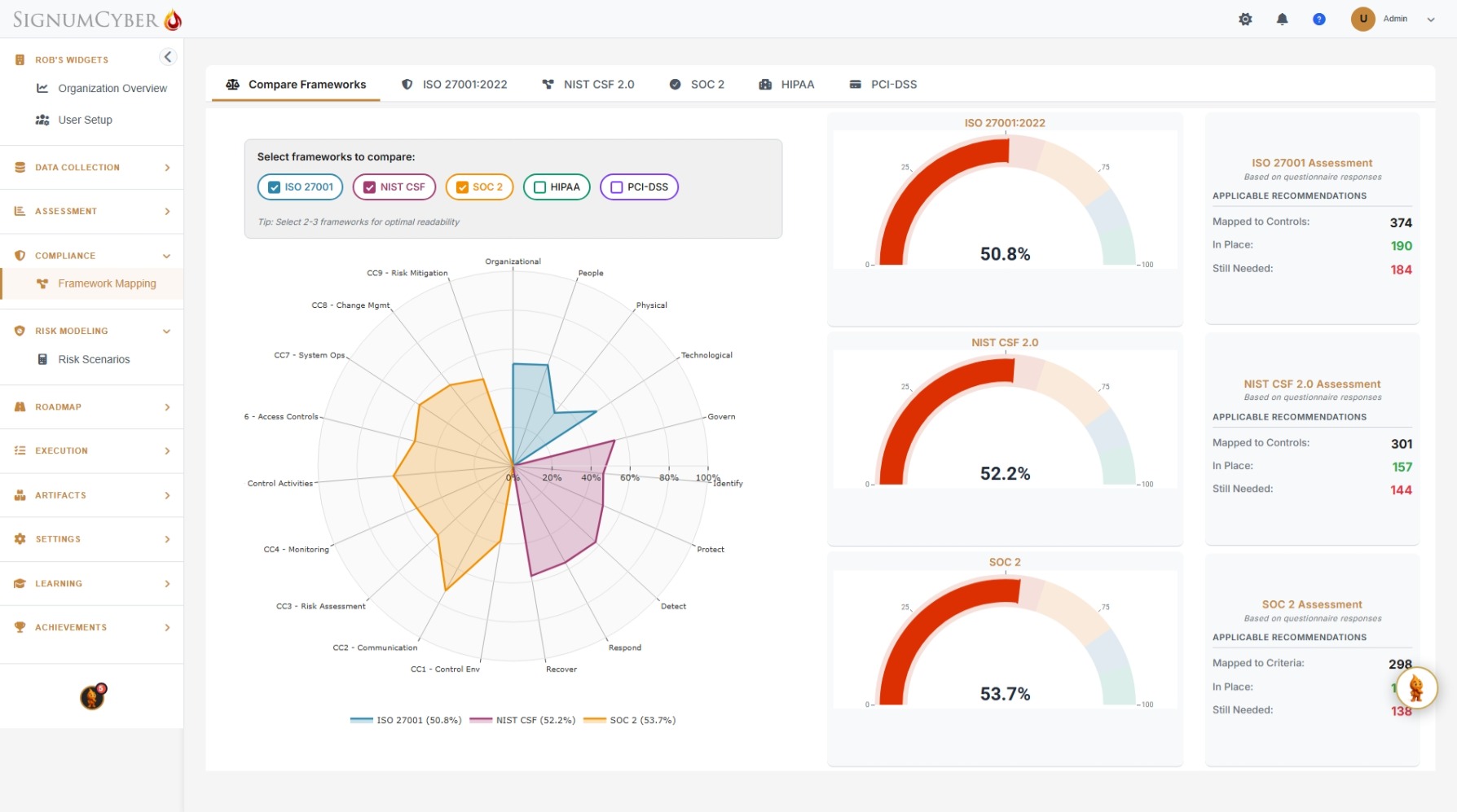
Task: Open the User Setup page
Action: 84,120
